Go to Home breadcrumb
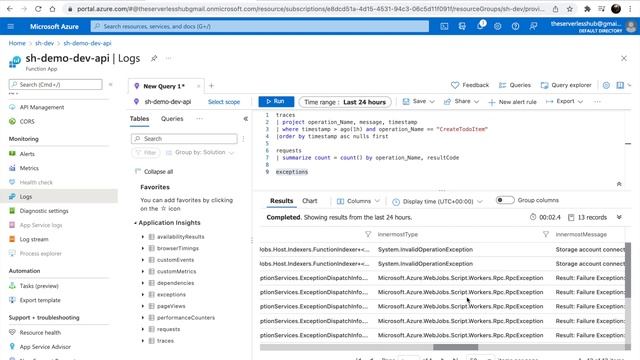The image size is (640, 360). tap(17, 43)
